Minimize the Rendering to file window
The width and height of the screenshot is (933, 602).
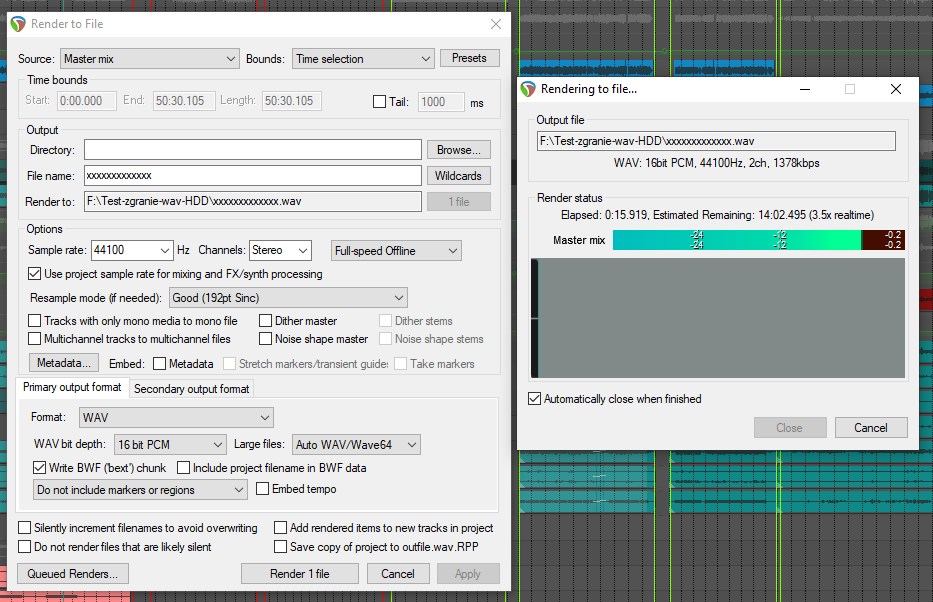point(804,89)
